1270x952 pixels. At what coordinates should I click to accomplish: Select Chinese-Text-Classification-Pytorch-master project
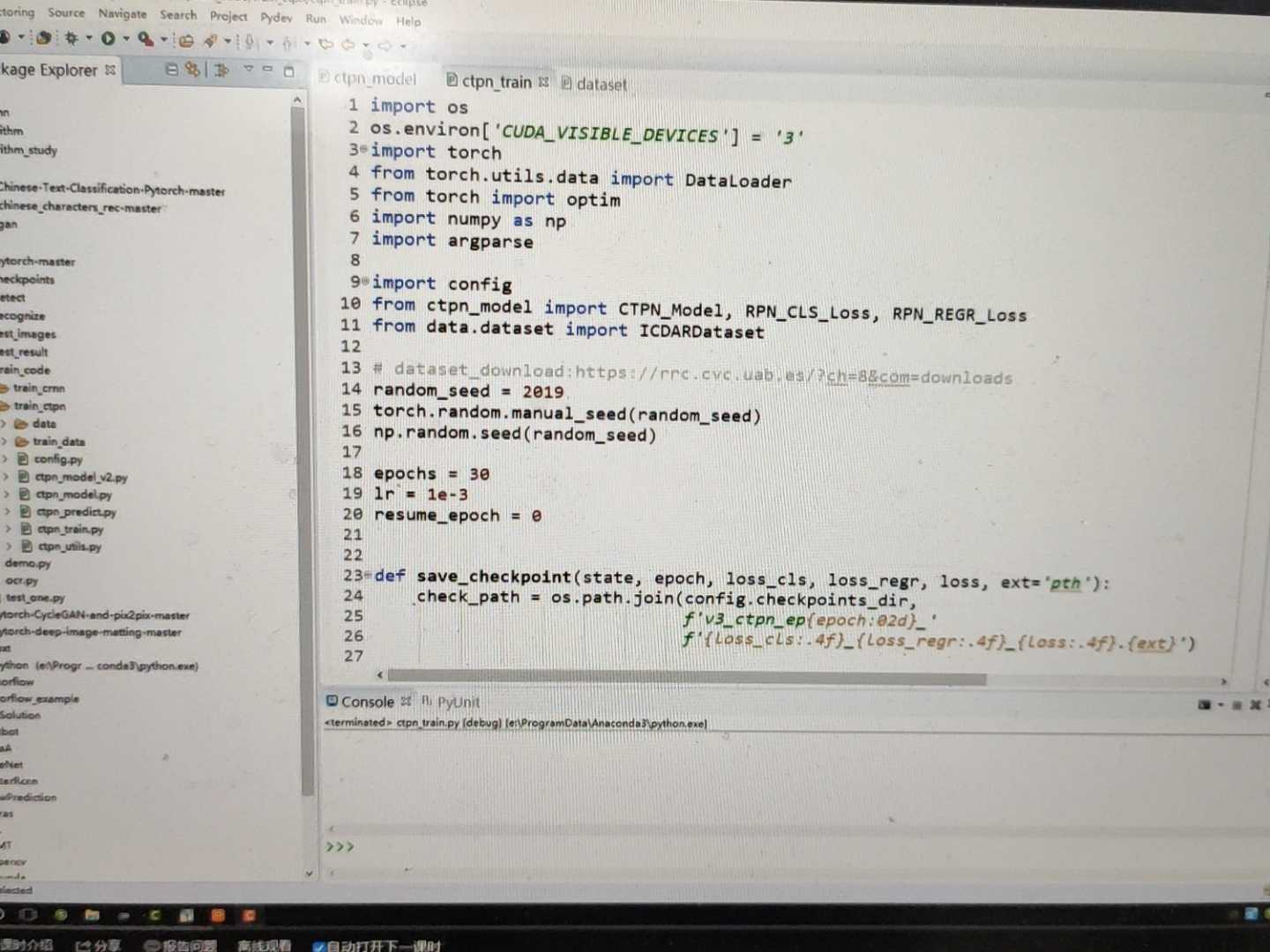pyautogui.click(x=112, y=190)
